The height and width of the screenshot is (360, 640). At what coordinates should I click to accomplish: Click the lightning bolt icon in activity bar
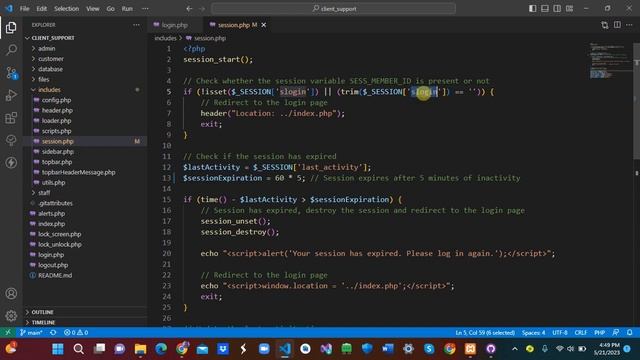(11, 163)
